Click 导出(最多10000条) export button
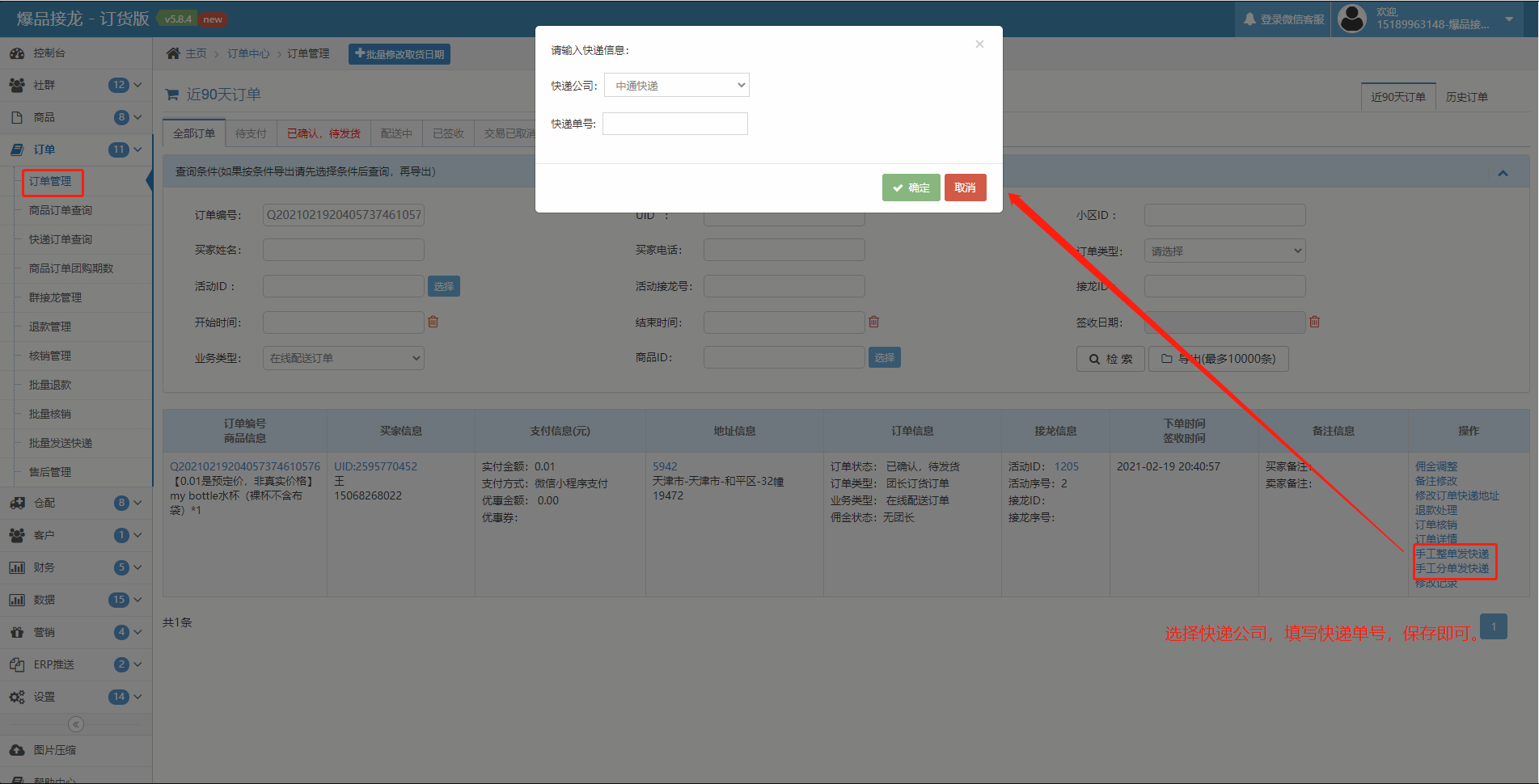Viewport: 1539px width, 784px height. click(1219, 359)
